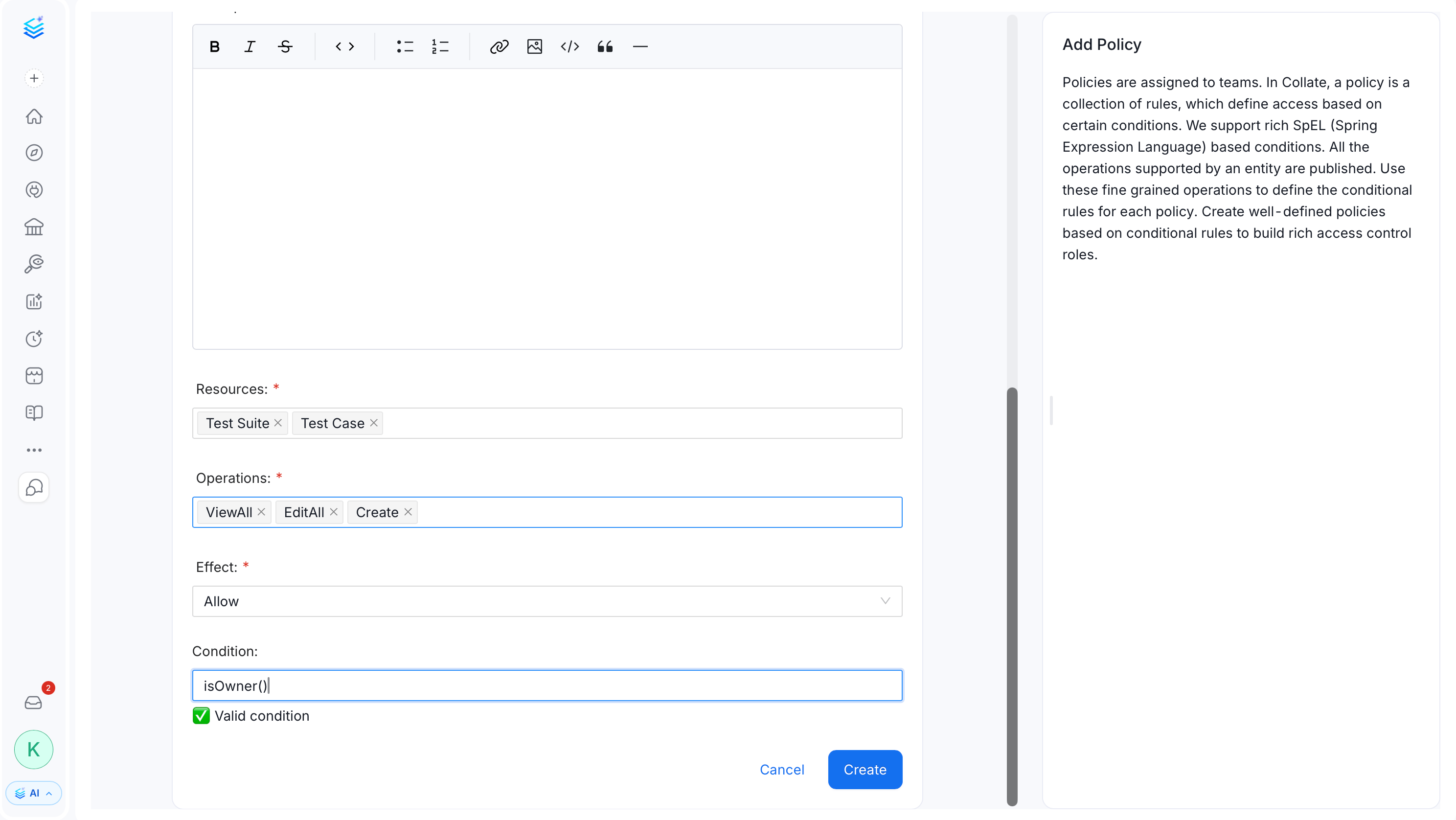Click inside the description editor area

click(547, 209)
